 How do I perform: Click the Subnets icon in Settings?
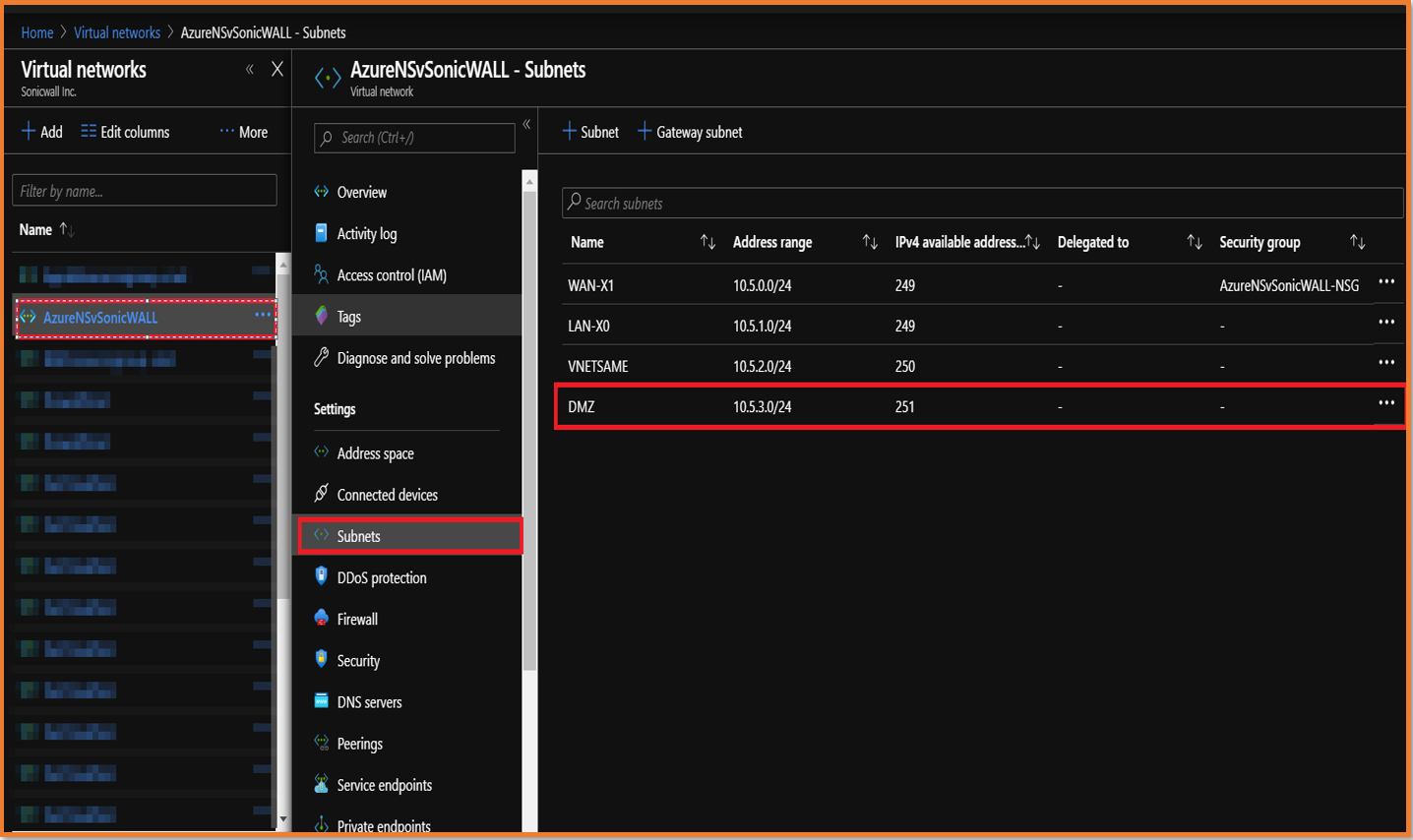[321, 535]
